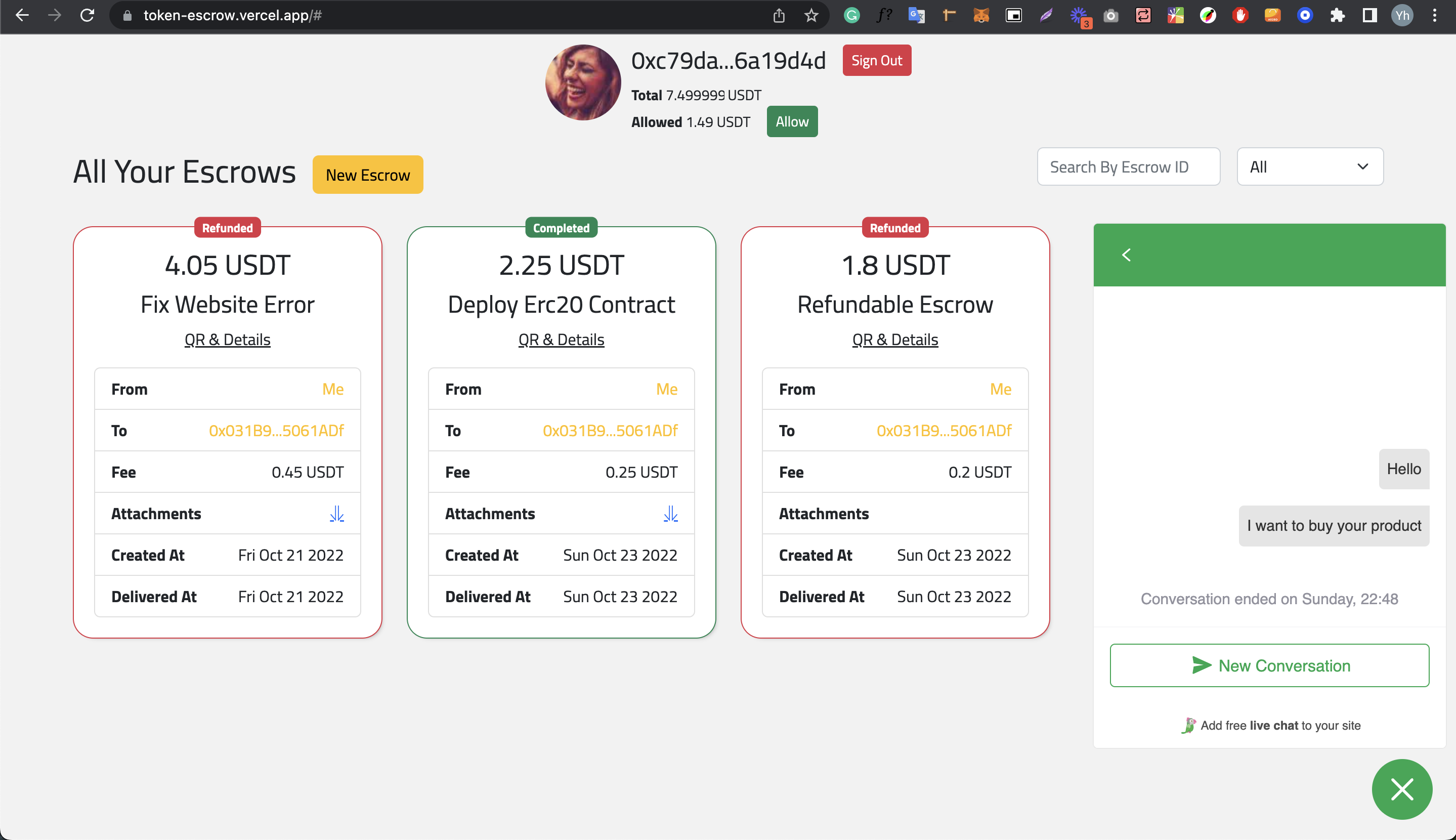Click the Allow button next to allowance
Image resolution: width=1456 pixels, height=840 pixels.
pyautogui.click(x=792, y=121)
